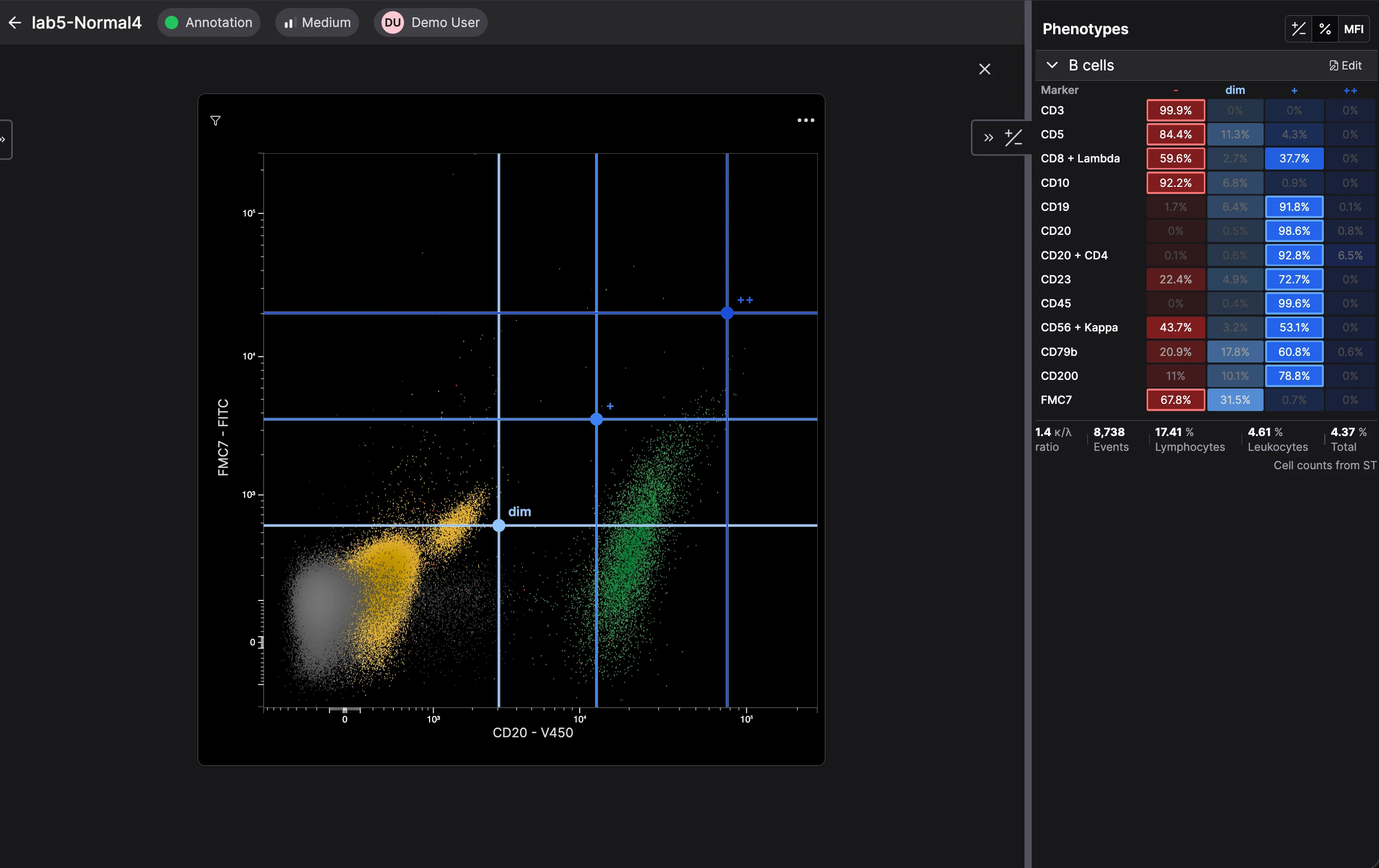Switch Phenotypes view to percent mode

pos(1324,29)
